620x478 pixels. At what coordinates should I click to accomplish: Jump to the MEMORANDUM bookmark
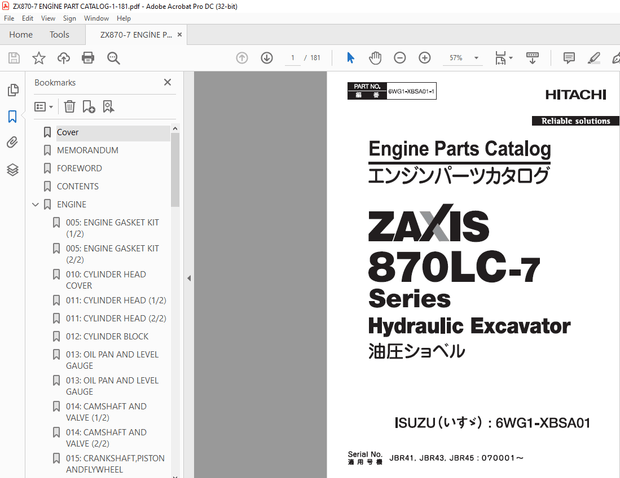[x=87, y=150]
